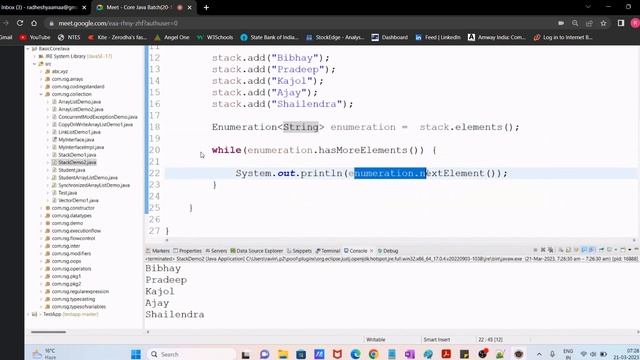
Task: Open MyInterface.java file
Action: point(76,140)
